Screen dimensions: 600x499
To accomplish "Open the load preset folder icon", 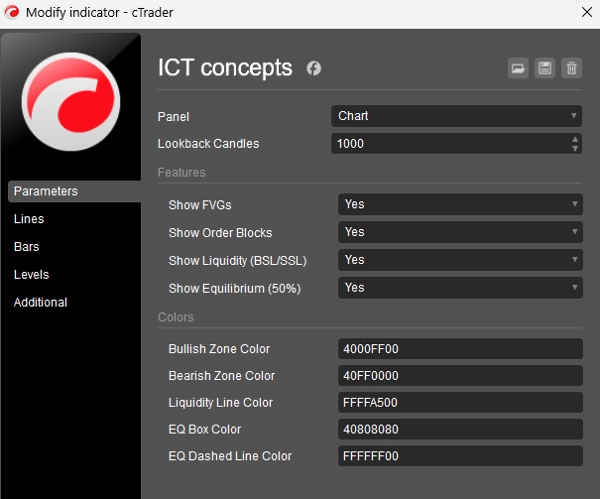I will pyautogui.click(x=518, y=68).
